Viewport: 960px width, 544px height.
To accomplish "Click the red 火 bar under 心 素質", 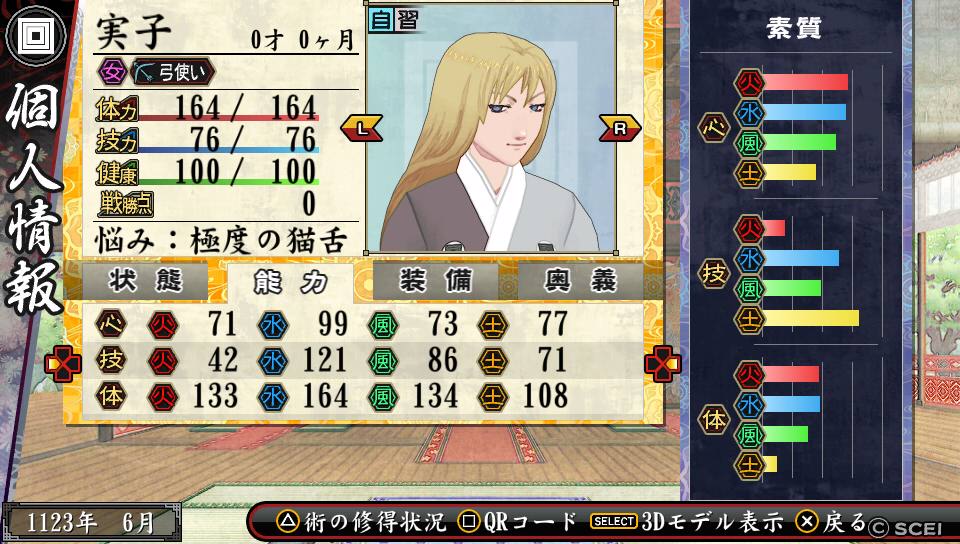I will pos(806,82).
